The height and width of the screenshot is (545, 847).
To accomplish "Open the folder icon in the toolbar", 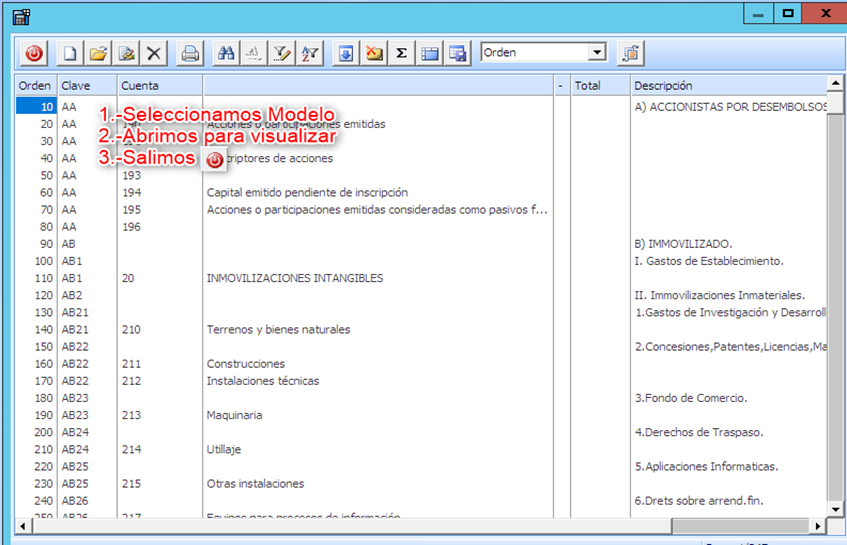I will point(98,53).
